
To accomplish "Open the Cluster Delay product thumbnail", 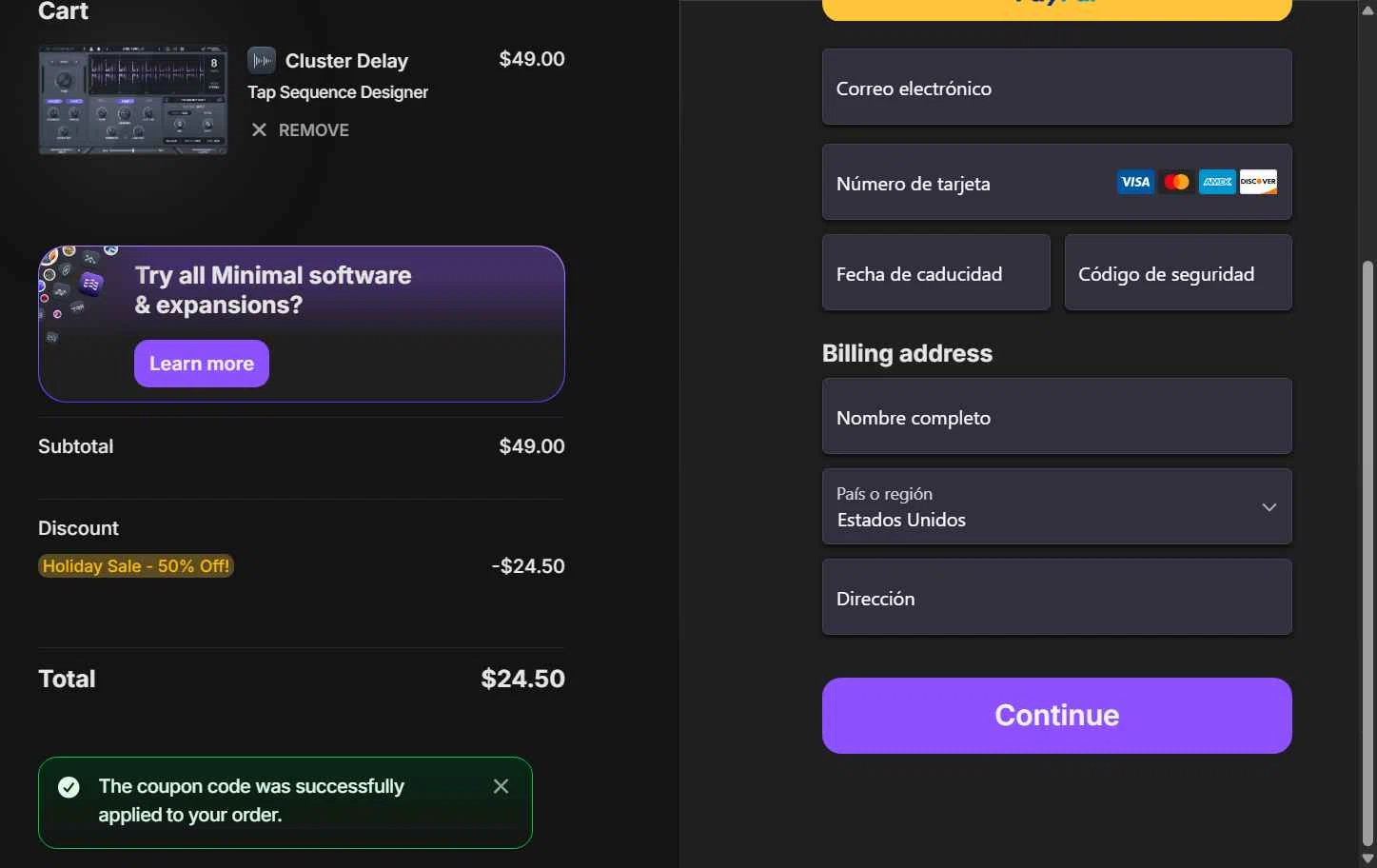I will pyautogui.click(x=133, y=100).
